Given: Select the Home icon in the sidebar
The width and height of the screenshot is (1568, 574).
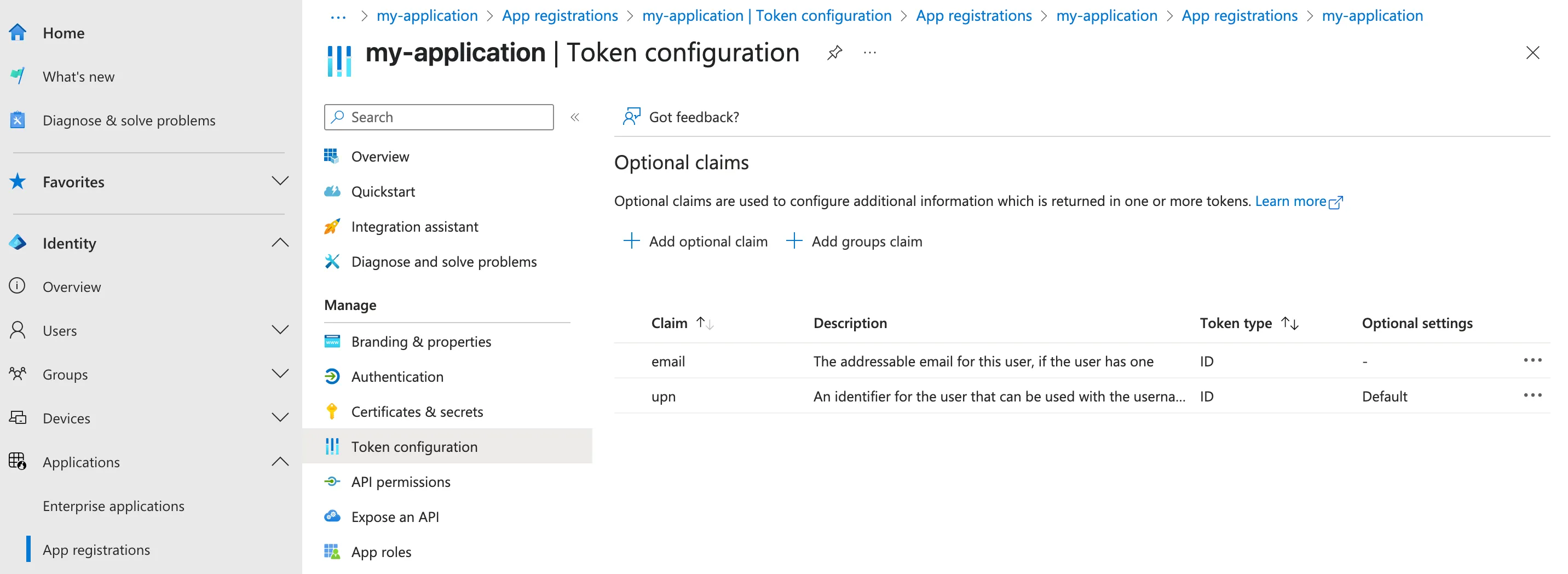Looking at the screenshot, I should [18, 32].
